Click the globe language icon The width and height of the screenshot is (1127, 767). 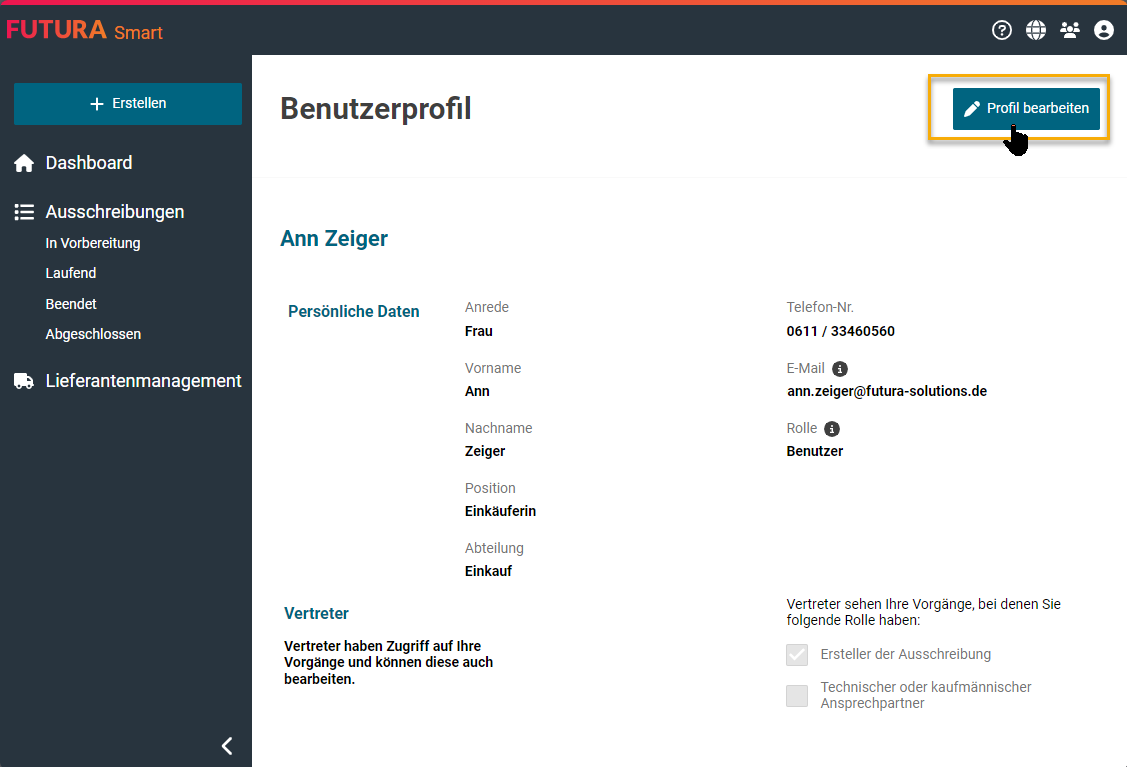(1036, 30)
